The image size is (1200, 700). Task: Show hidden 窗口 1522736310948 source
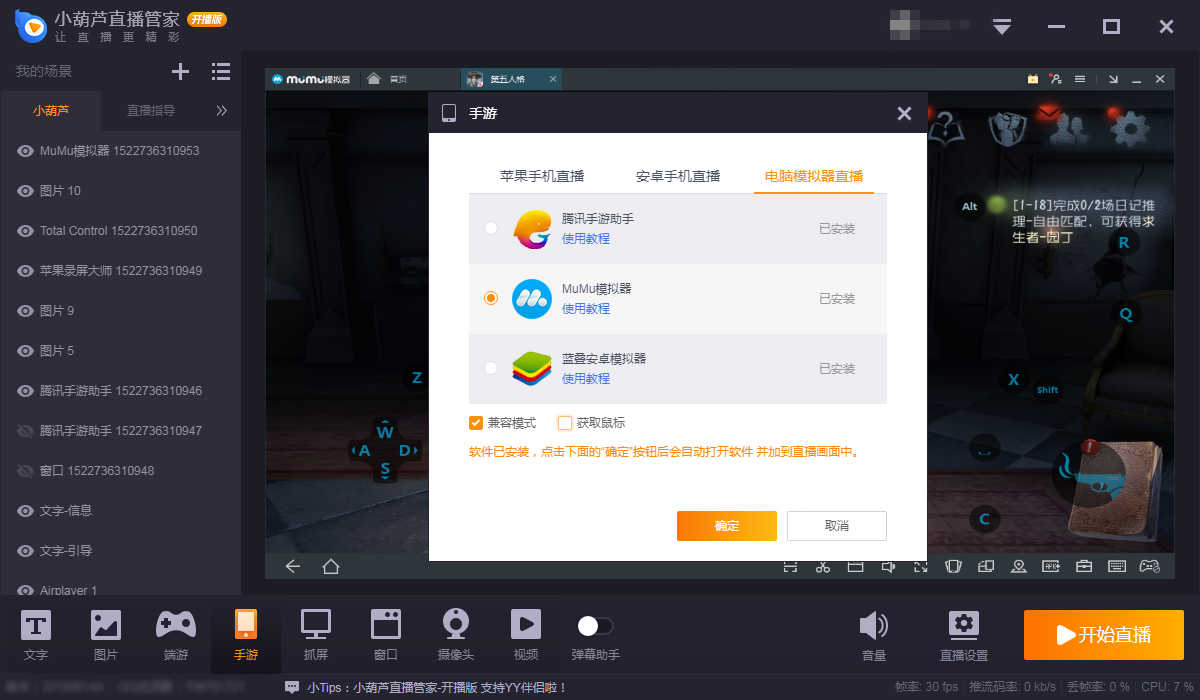pos(26,471)
